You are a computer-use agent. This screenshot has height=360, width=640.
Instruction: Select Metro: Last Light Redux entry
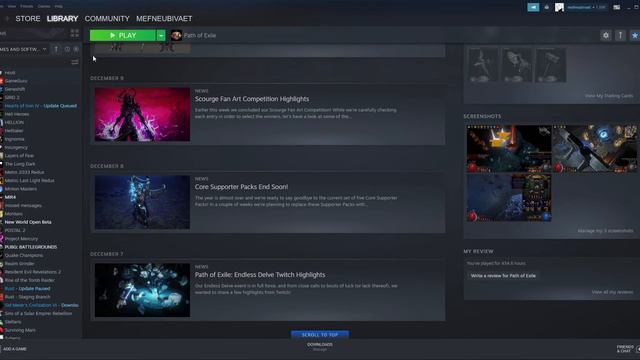coord(29,180)
